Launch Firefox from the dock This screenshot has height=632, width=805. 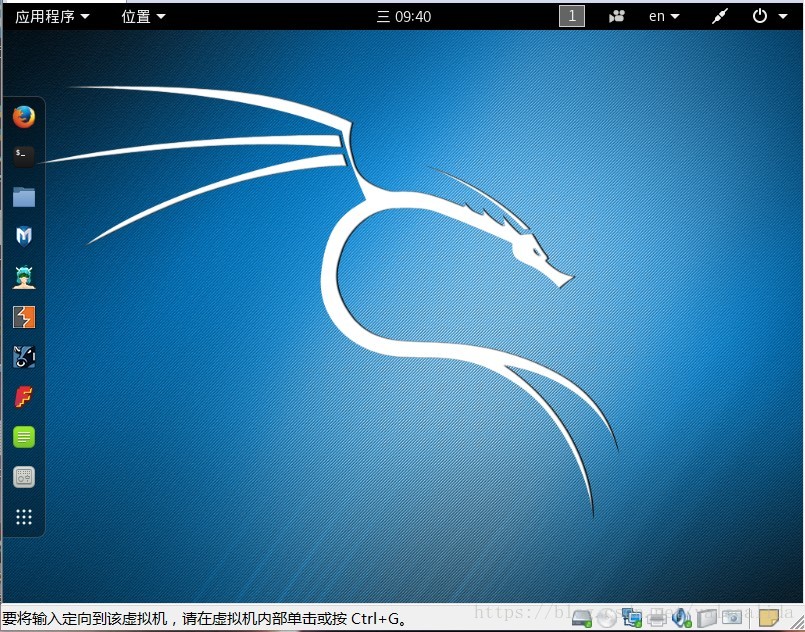[x=24, y=117]
